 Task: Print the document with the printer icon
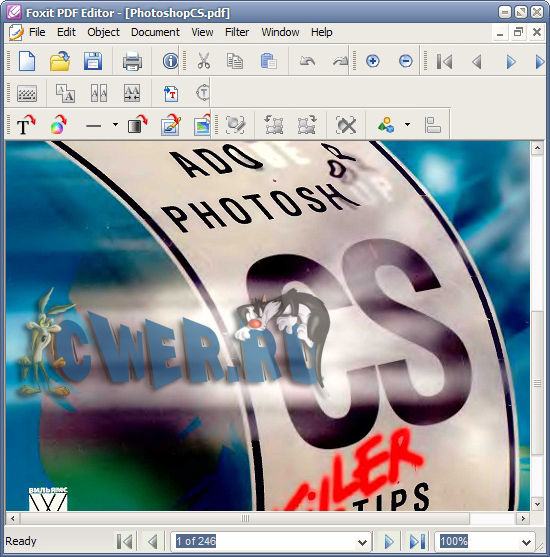coord(133,61)
